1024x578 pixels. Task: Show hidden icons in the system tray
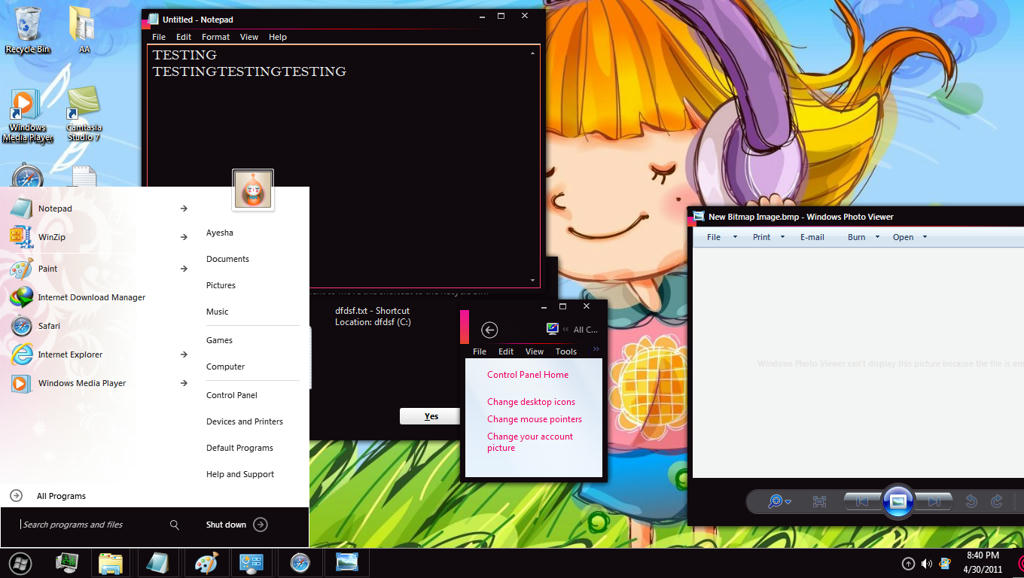(908, 563)
